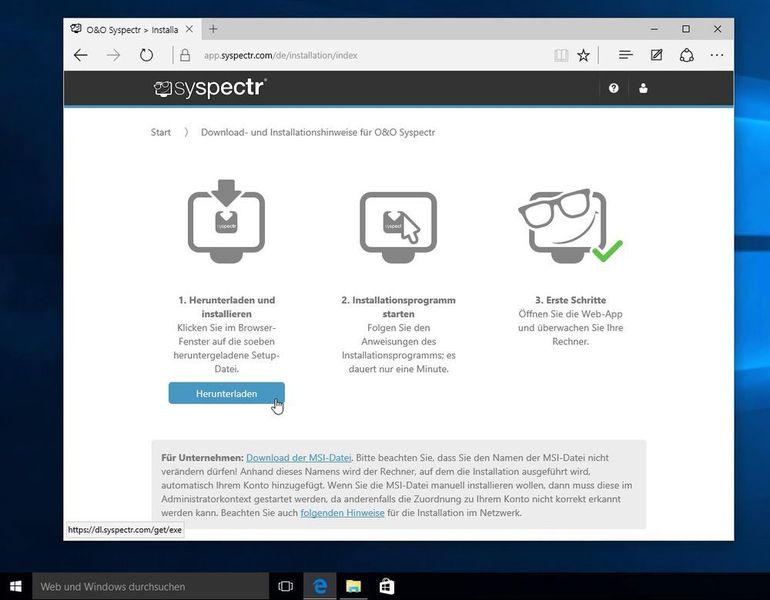The height and width of the screenshot is (600, 770).
Task: Make a web note with pen icon
Action: point(657,55)
